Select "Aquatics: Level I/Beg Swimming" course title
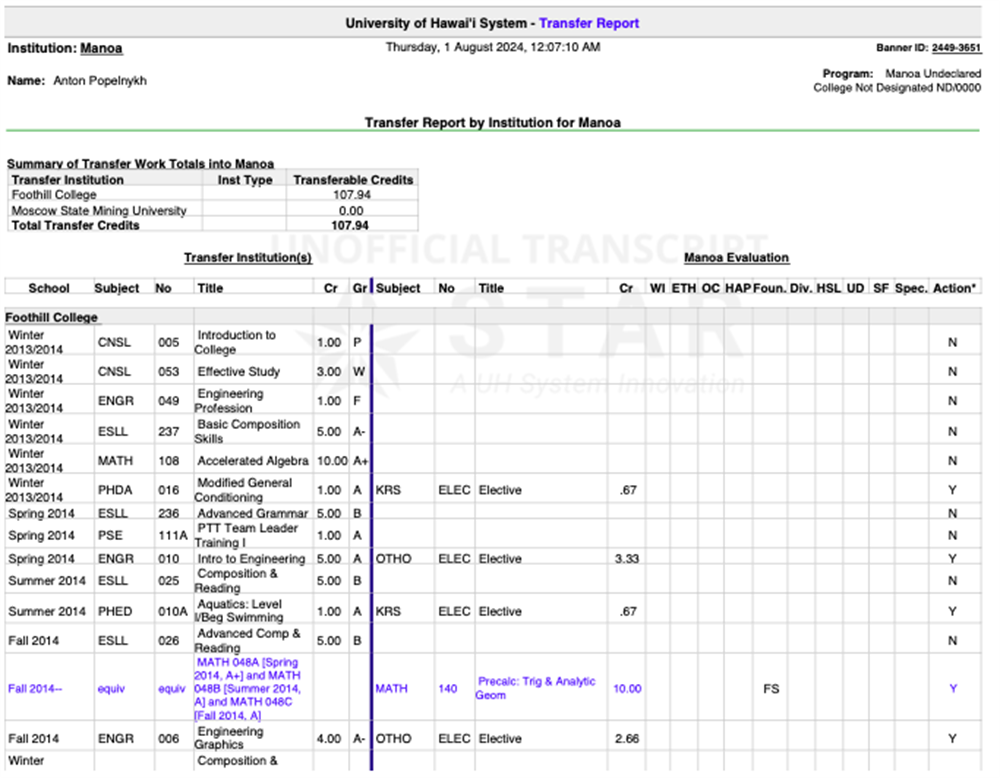 [239, 611]
